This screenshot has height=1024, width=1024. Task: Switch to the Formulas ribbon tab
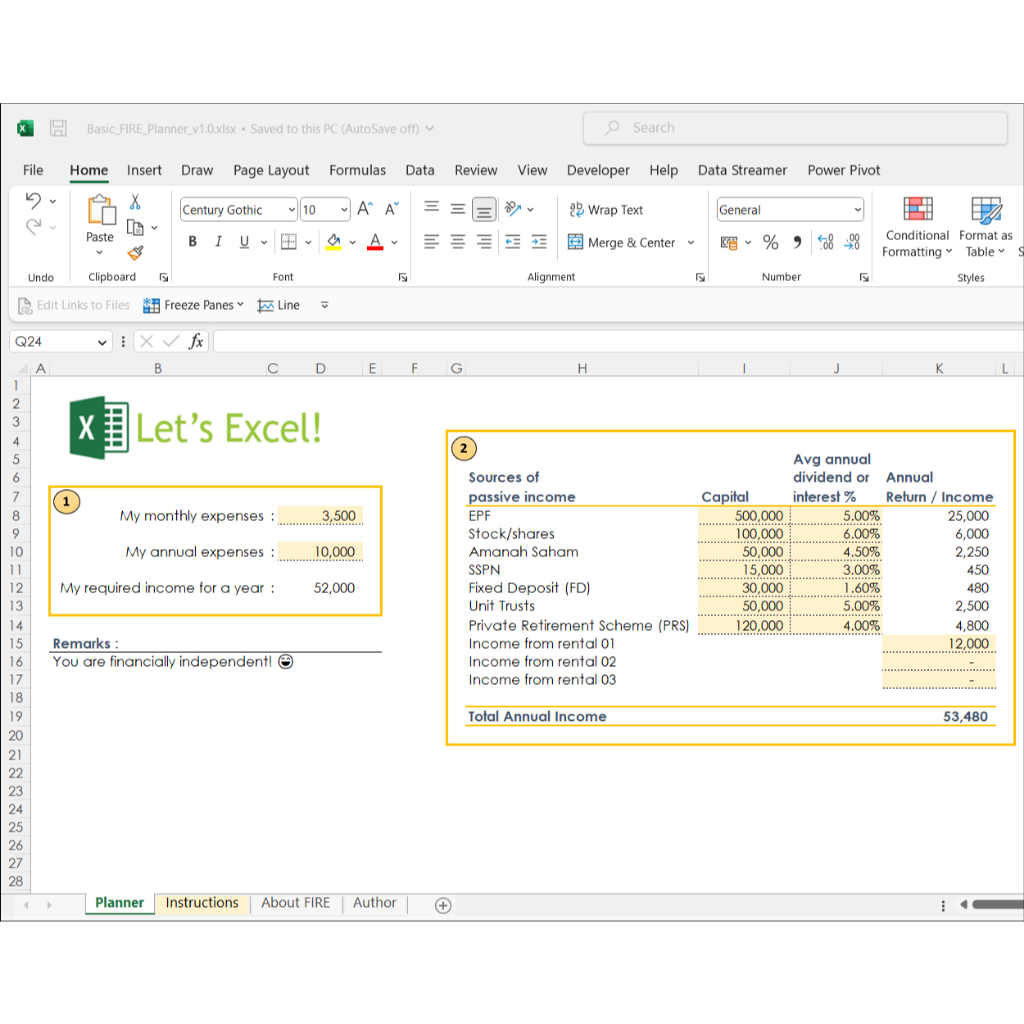pyautogui.click(x=357, y=170)
